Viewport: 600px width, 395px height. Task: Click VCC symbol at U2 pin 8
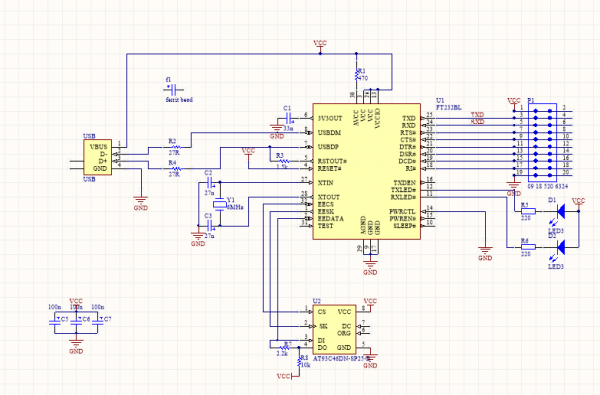(370, 304)
